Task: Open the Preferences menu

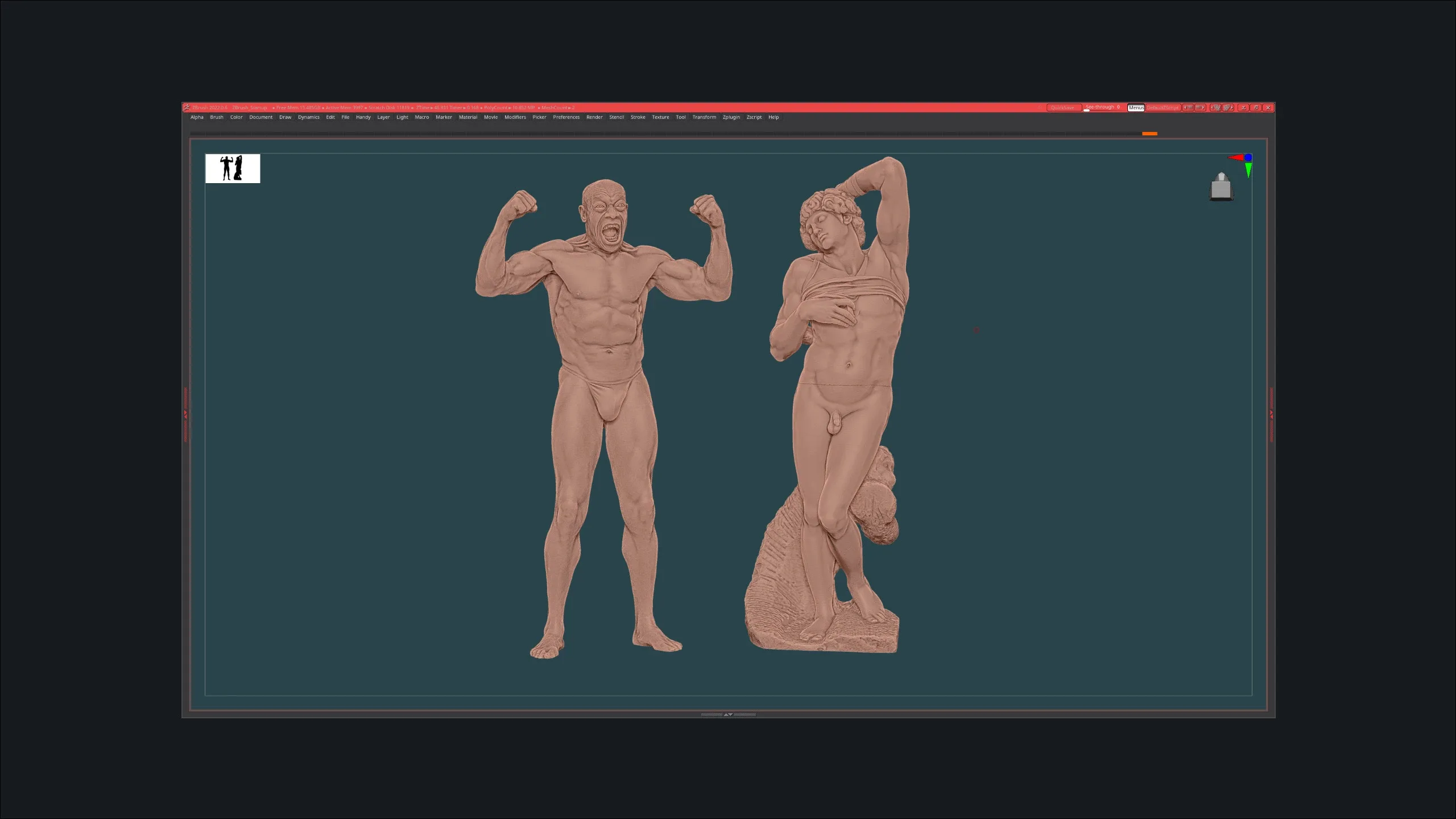Action: coord(566,117)
